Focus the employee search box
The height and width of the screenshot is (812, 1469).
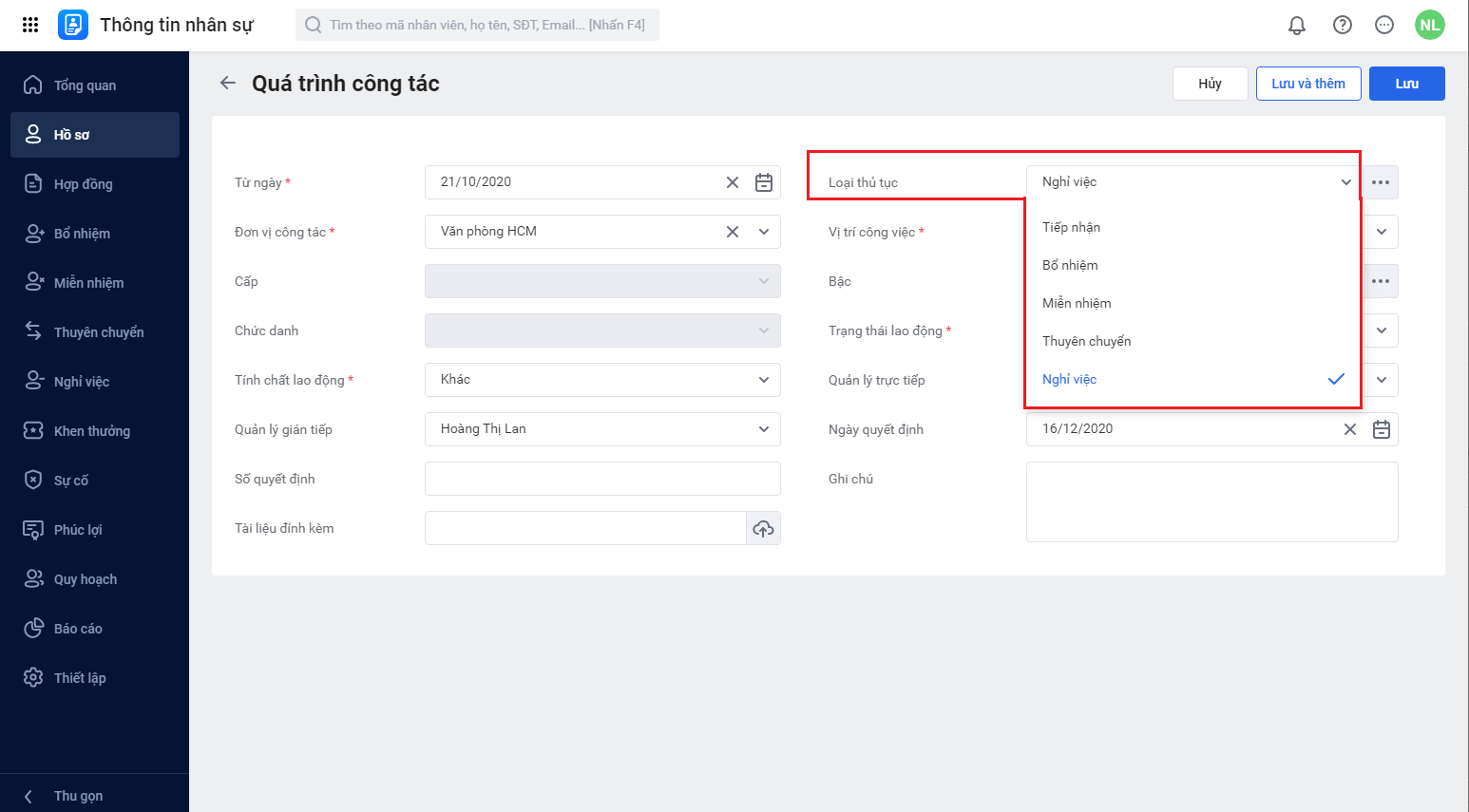[478, 25]
